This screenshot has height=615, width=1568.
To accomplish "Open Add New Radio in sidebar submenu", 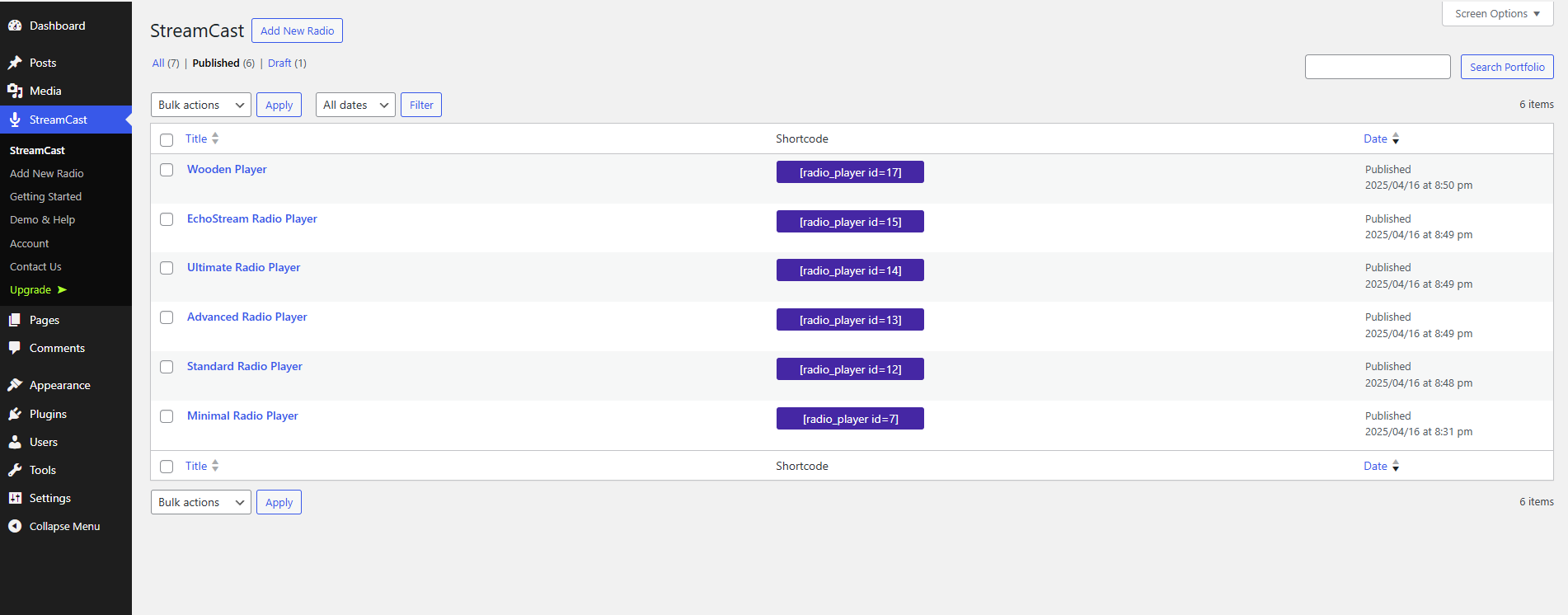I will [47, 173].
